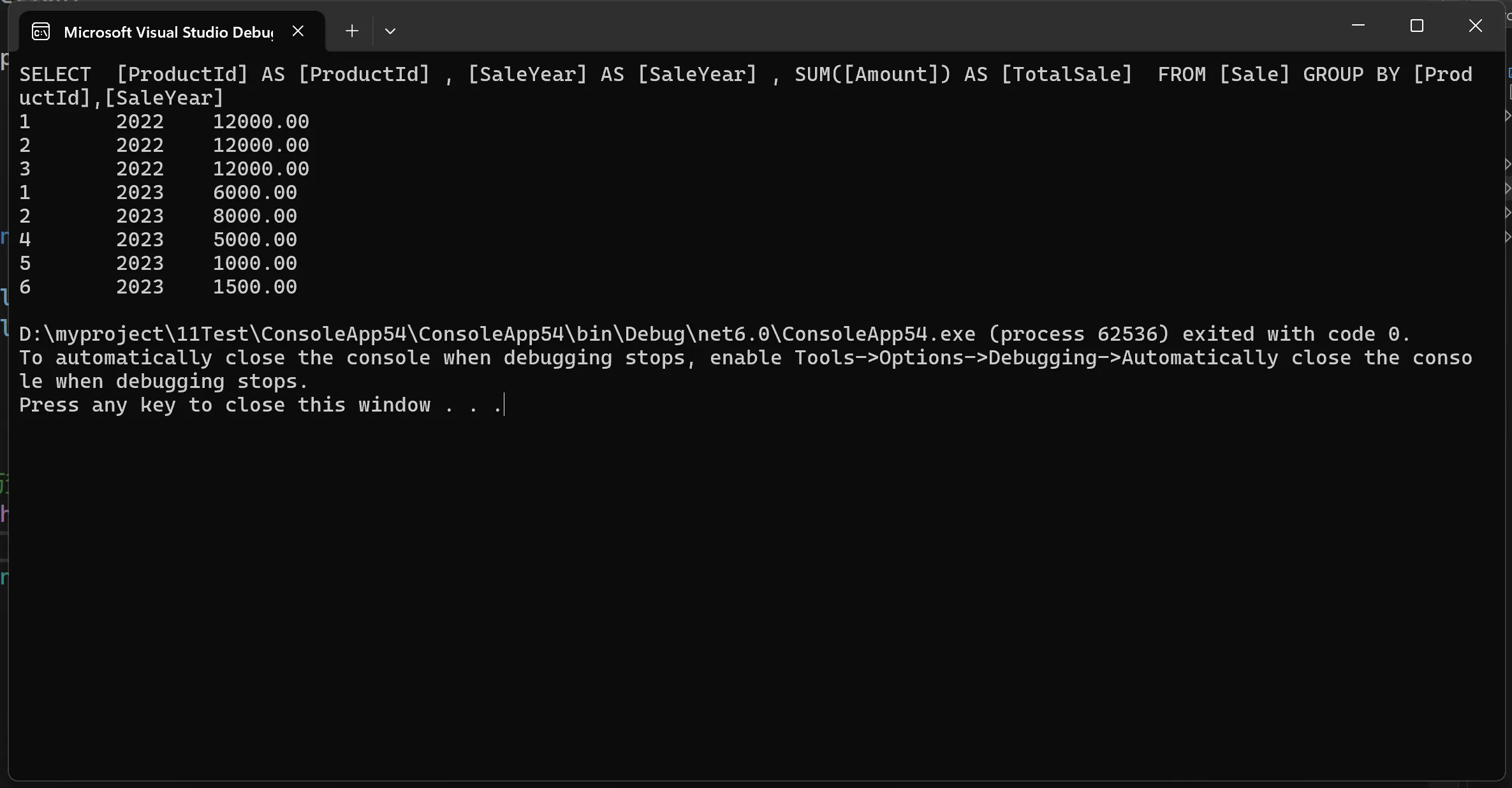
Task: Minimize the debug console window
Action: pyautogui.click(x=1358, y=26)
